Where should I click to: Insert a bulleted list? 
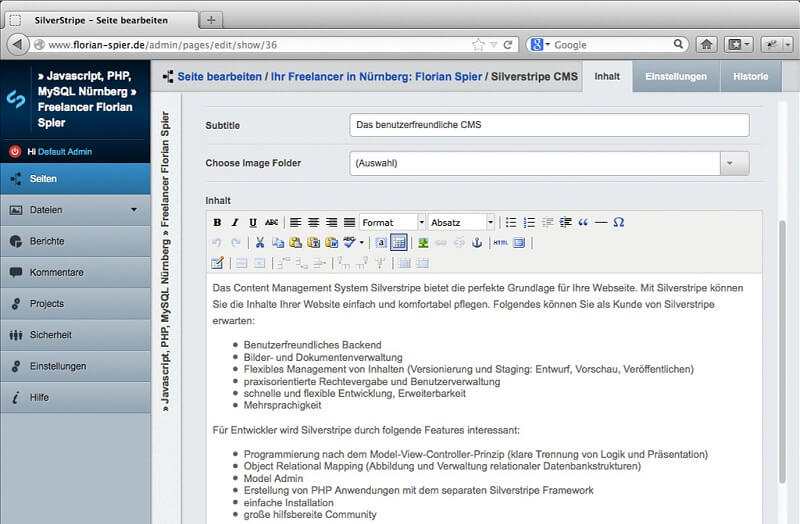[x=511, y=222]
